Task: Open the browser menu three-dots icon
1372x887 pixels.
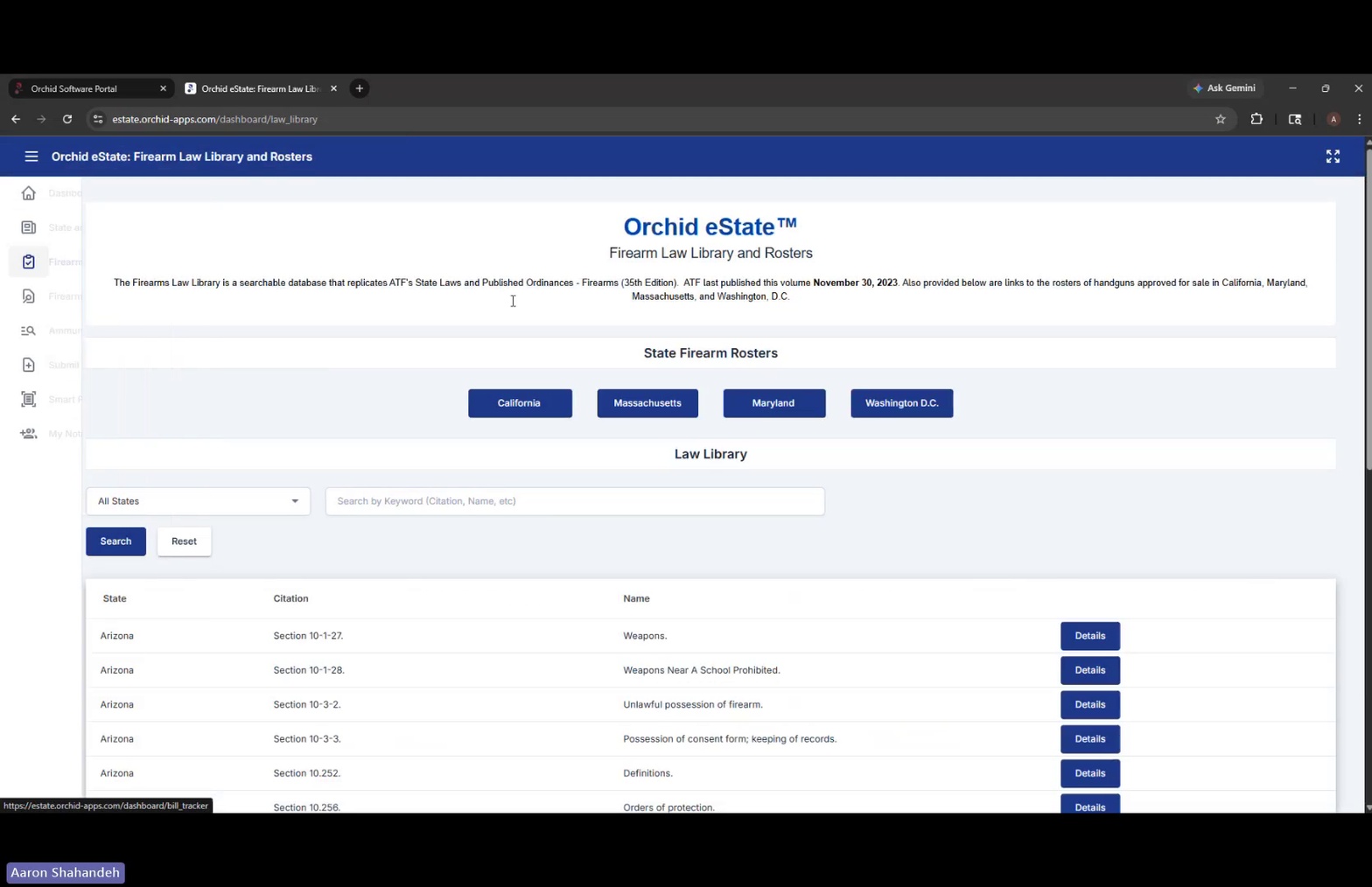Action: 1359,119
